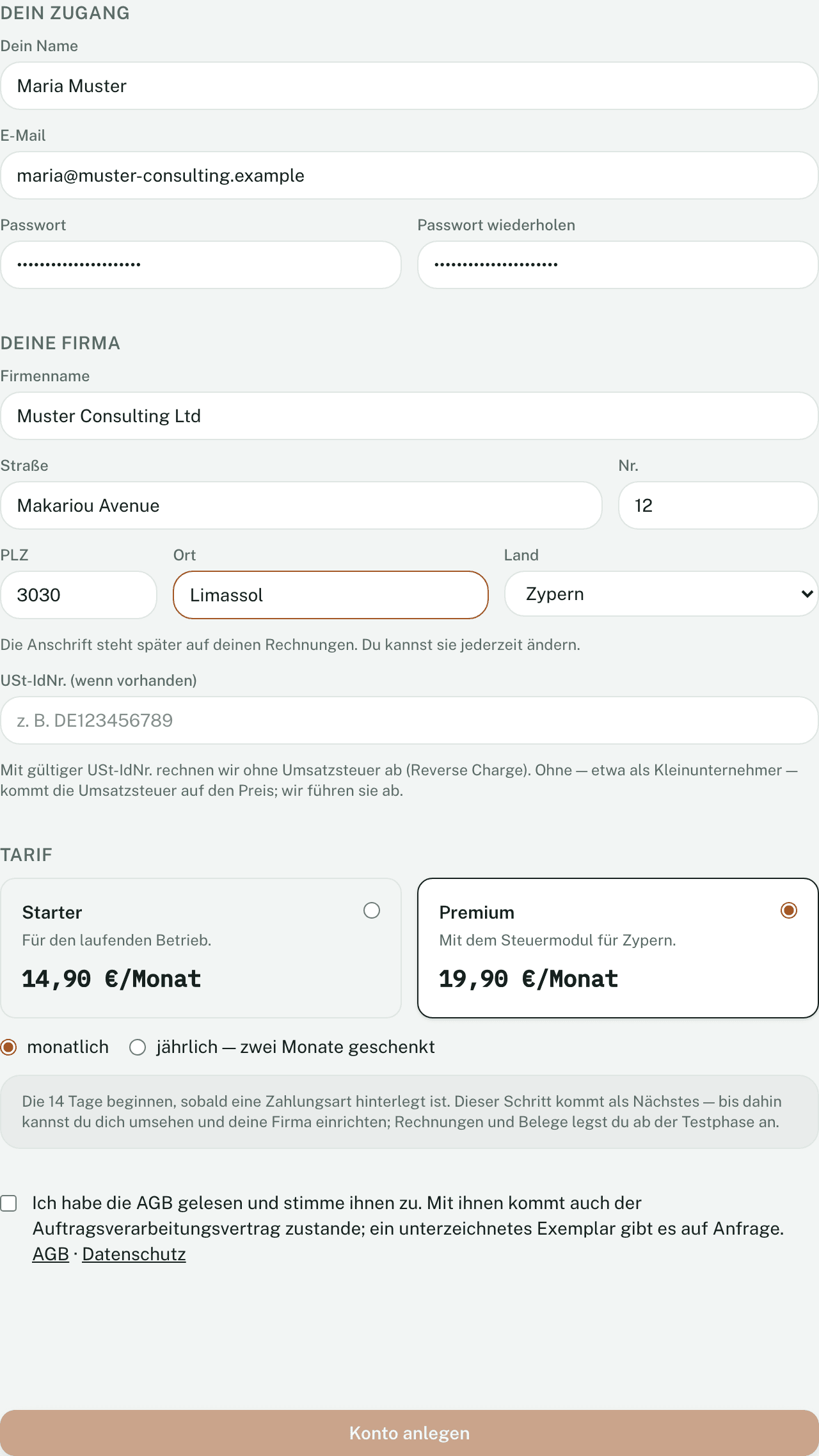This screenshot has width=819, height=1456.
Task: Click the text 'Für den laufenden Betrieb.'
Action: tap(117, 940)
